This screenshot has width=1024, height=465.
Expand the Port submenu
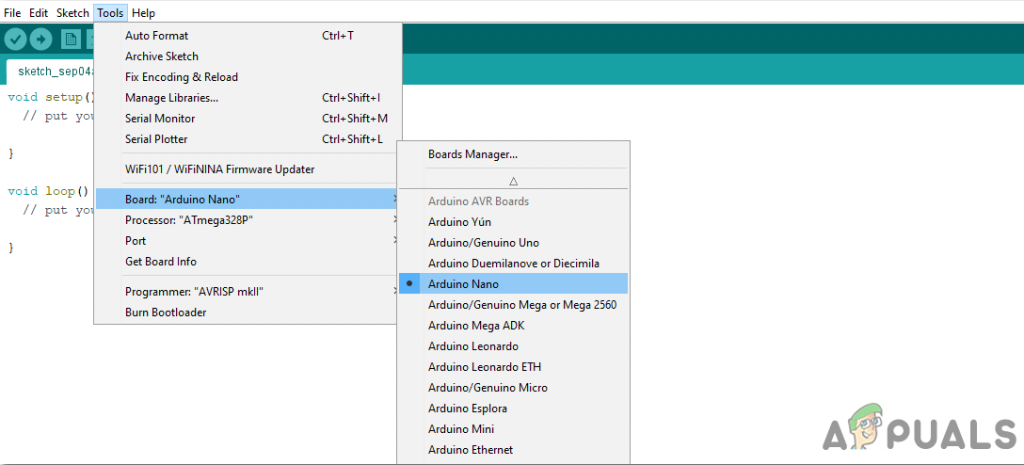point(136,241)
